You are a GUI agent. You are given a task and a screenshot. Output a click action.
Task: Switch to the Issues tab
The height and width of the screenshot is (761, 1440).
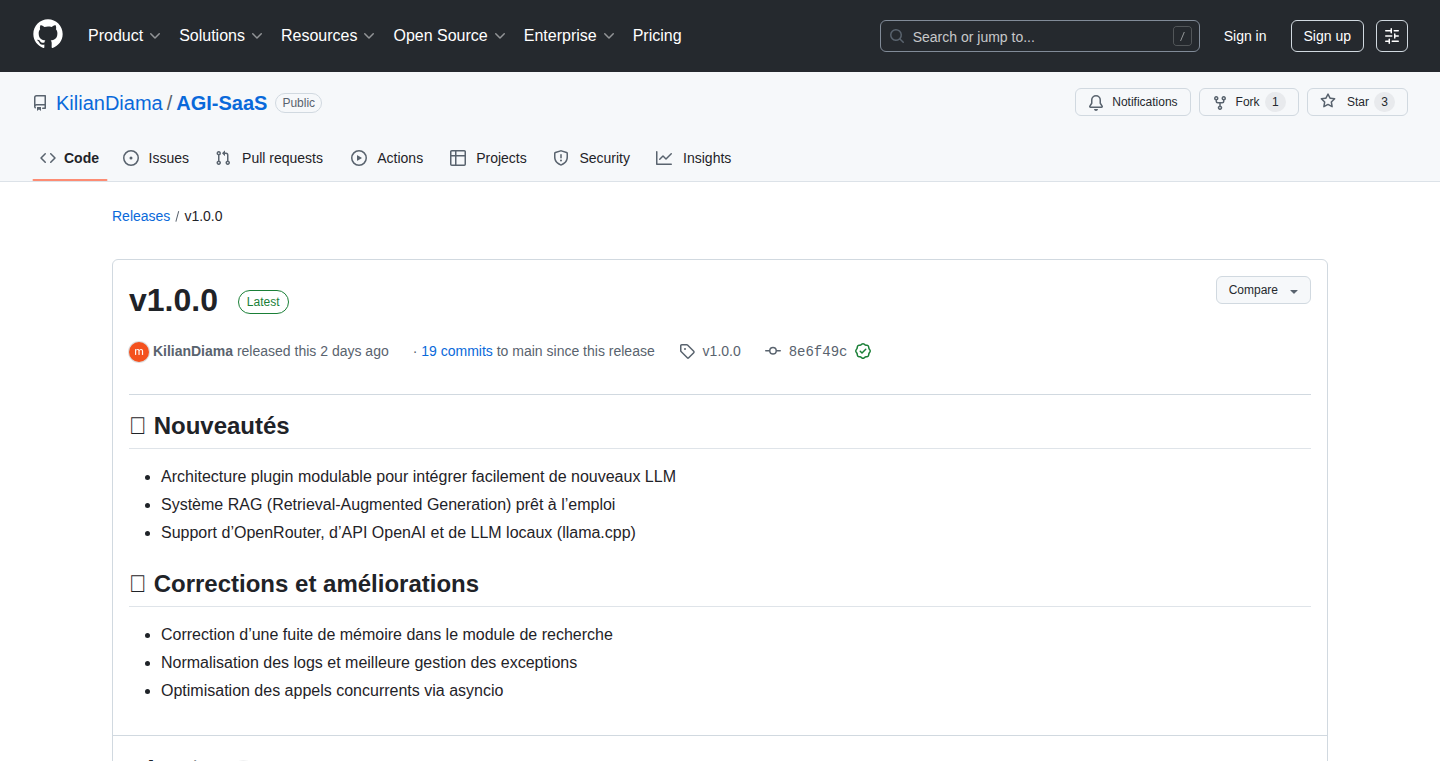point(156,158)
